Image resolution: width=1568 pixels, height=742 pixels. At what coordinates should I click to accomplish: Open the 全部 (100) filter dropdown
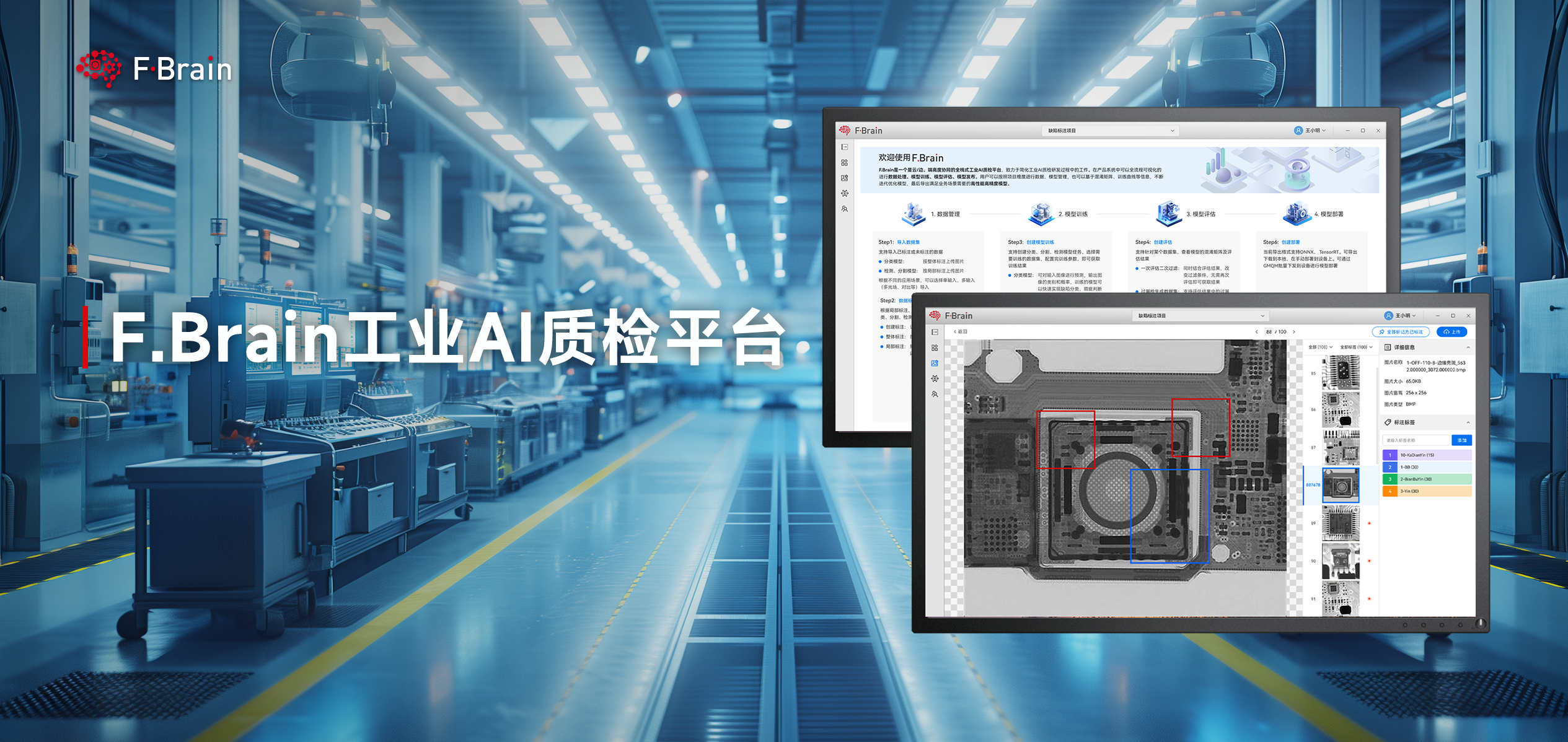click(x=1320, y=347)
